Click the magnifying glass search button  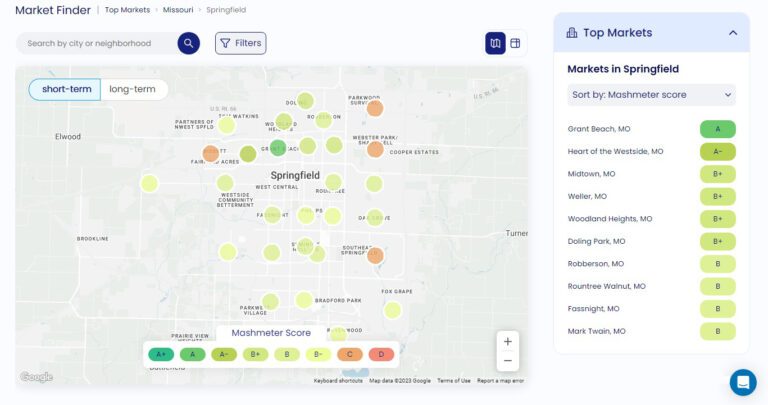tap(189, 43)
